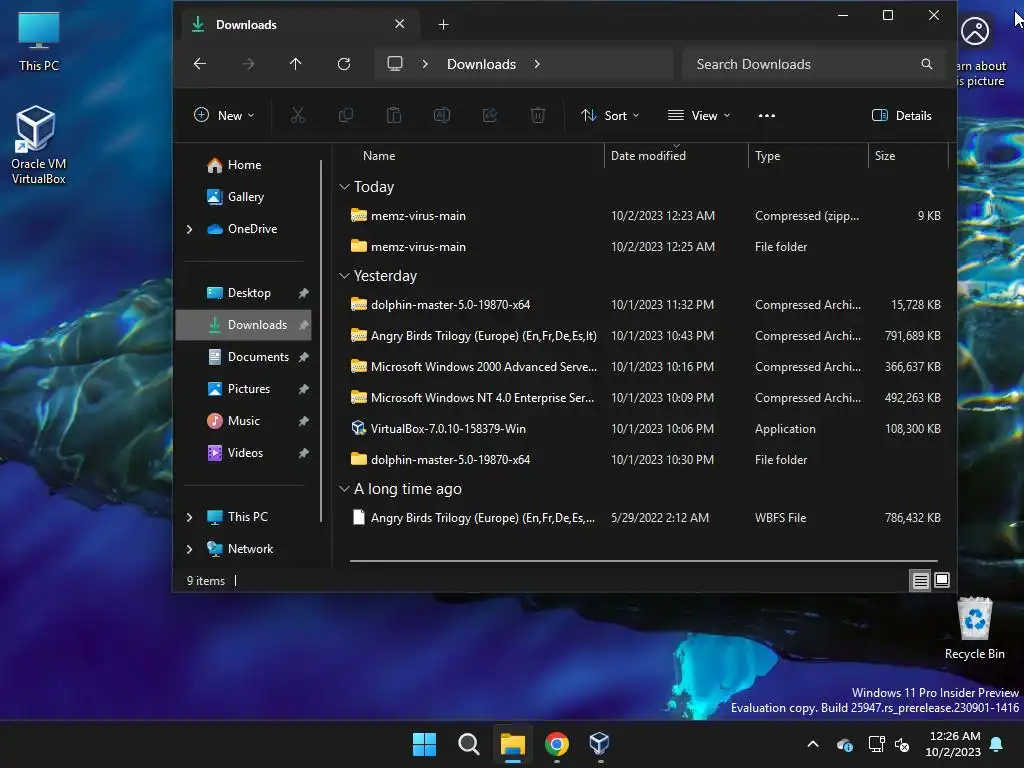Collapse the Yesterday group
This screenshot has height=768, width=1024.
(x=344, y=276)
